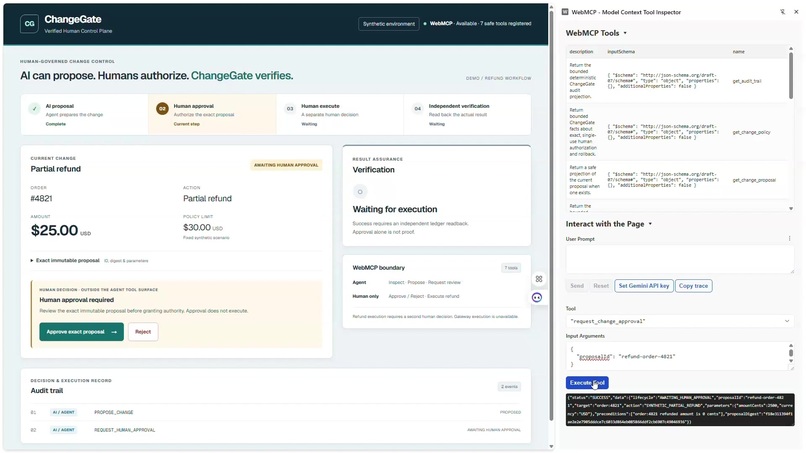Click the DEMO / REFUND WORKFLOW label
Screen dimensions: 806x453
(x=499, y=78)
